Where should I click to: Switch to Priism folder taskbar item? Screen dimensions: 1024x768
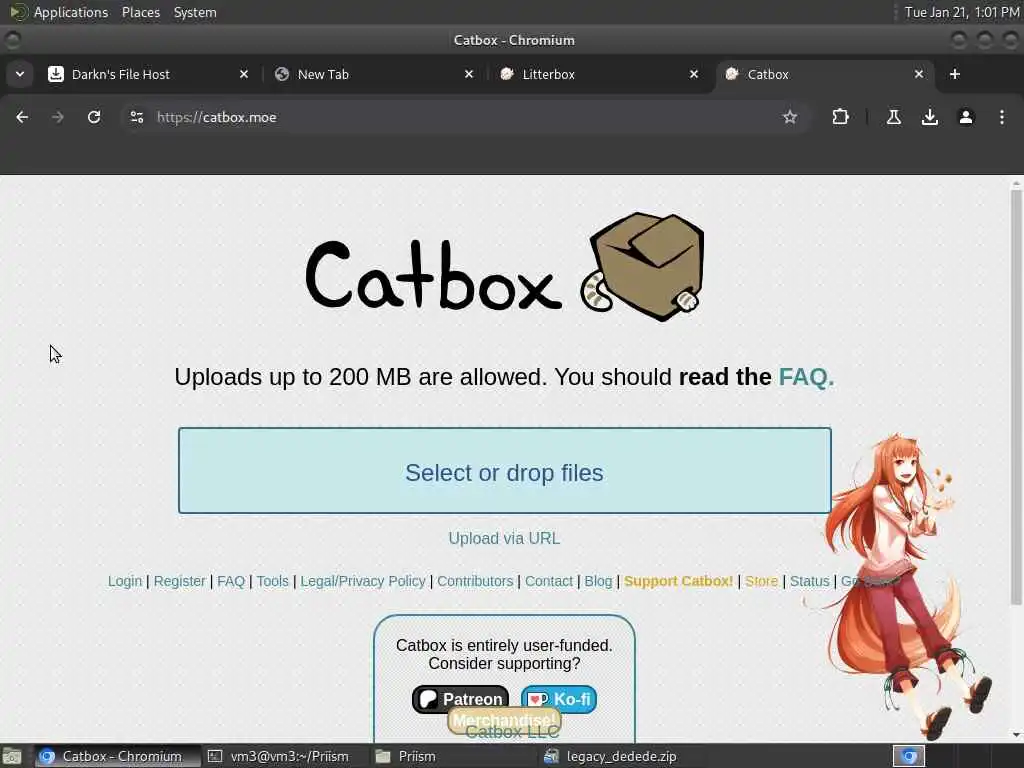(x=454, y=756)
